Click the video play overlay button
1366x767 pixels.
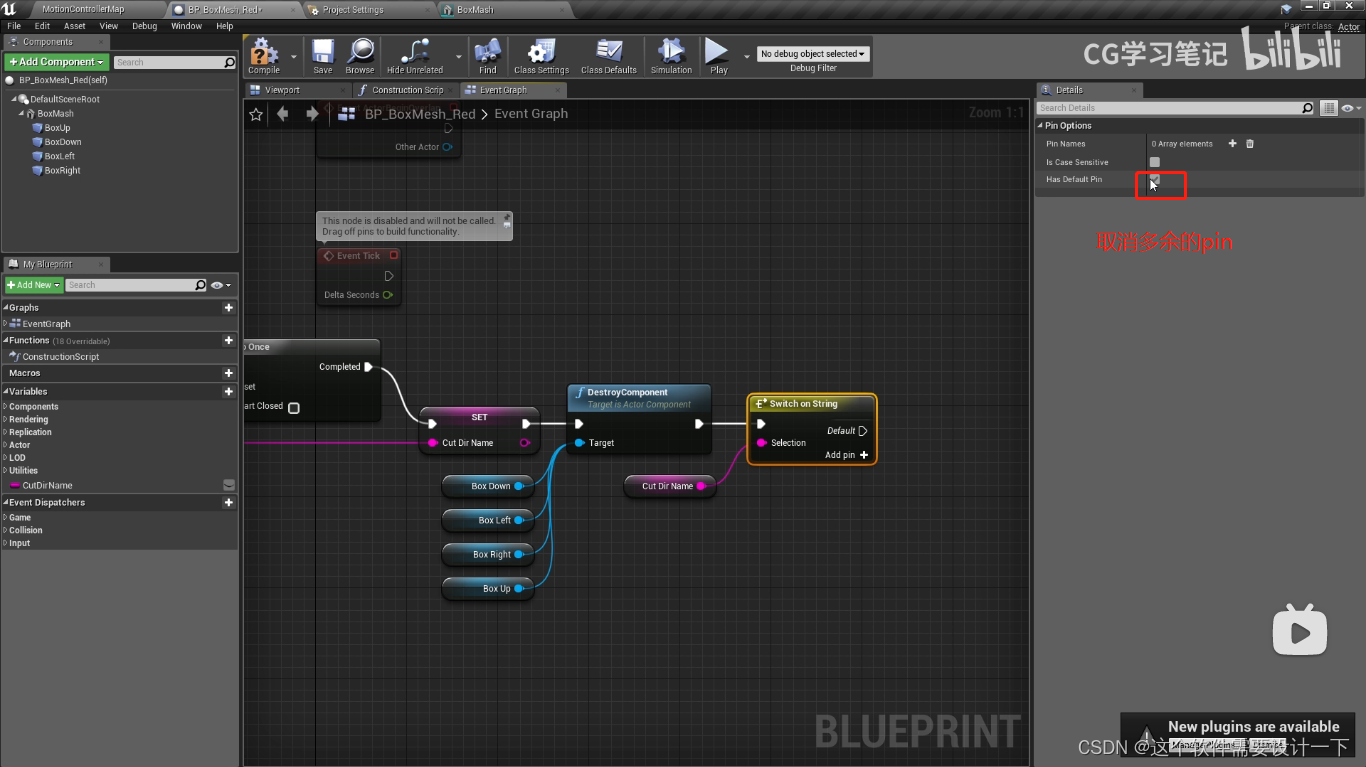click(x=1300, y=630)
